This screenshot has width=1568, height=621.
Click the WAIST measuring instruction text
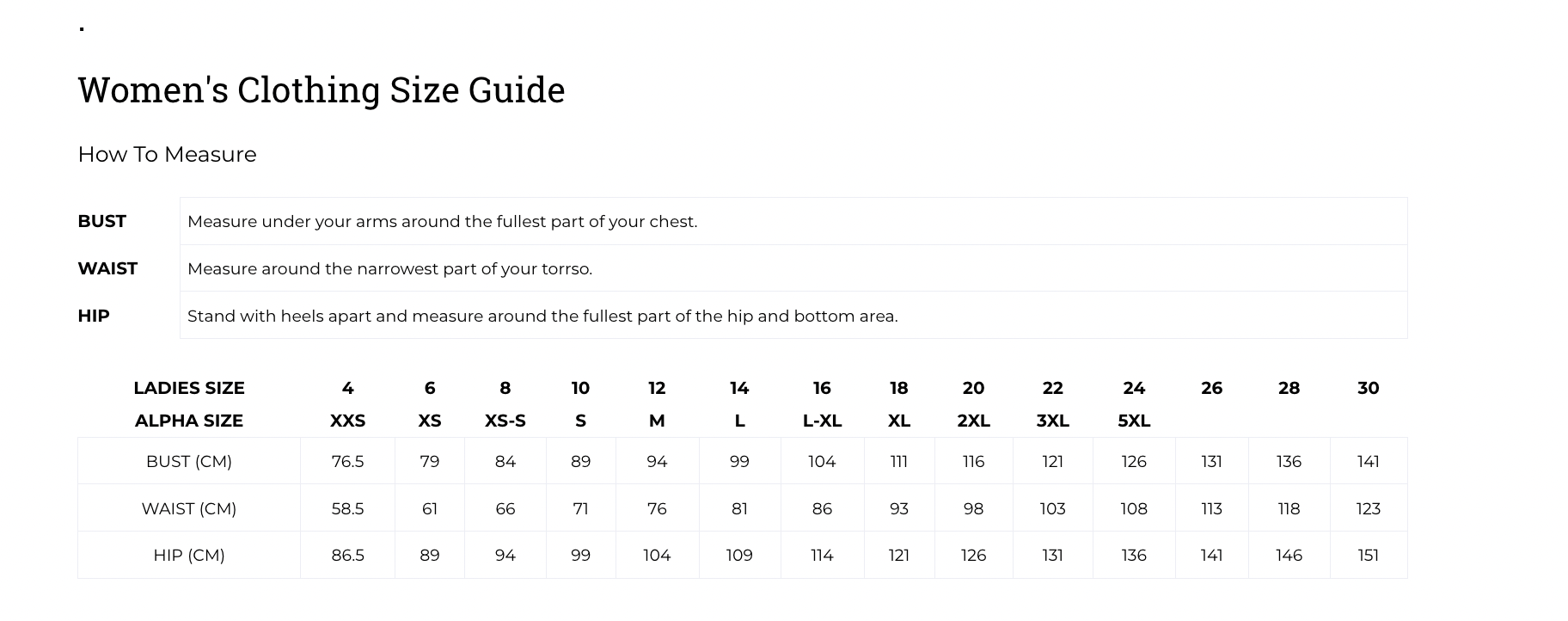tap(389, 269)
